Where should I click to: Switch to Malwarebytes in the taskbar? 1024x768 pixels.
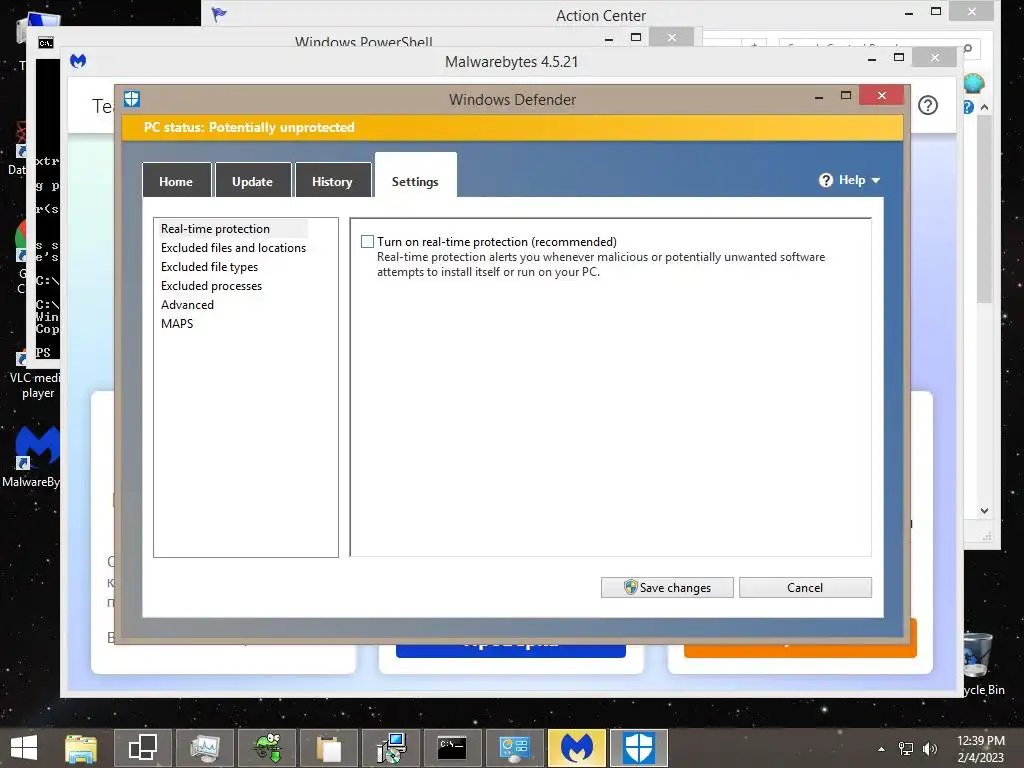tap(577, 748)
